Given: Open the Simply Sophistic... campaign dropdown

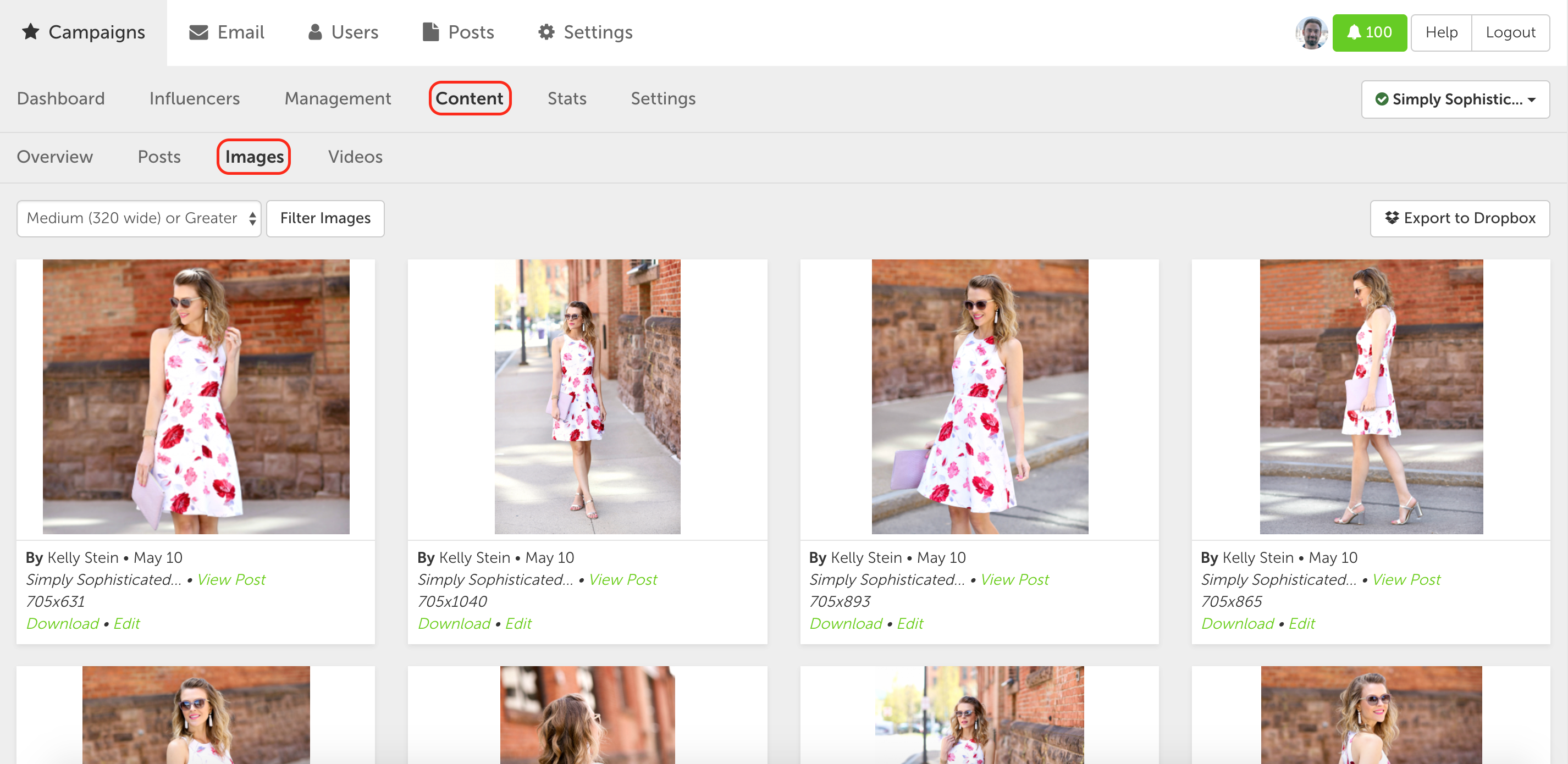Looking at the screenshot, I should tap(1455, 99).
